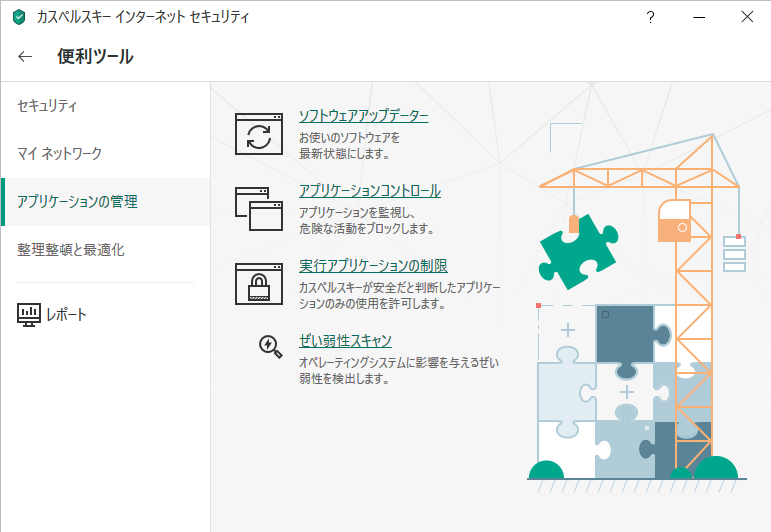This screenshot has height=532, width=771.
Task: Click the vulnerability scan magnifier icon
Action: [x=270, y=347]
